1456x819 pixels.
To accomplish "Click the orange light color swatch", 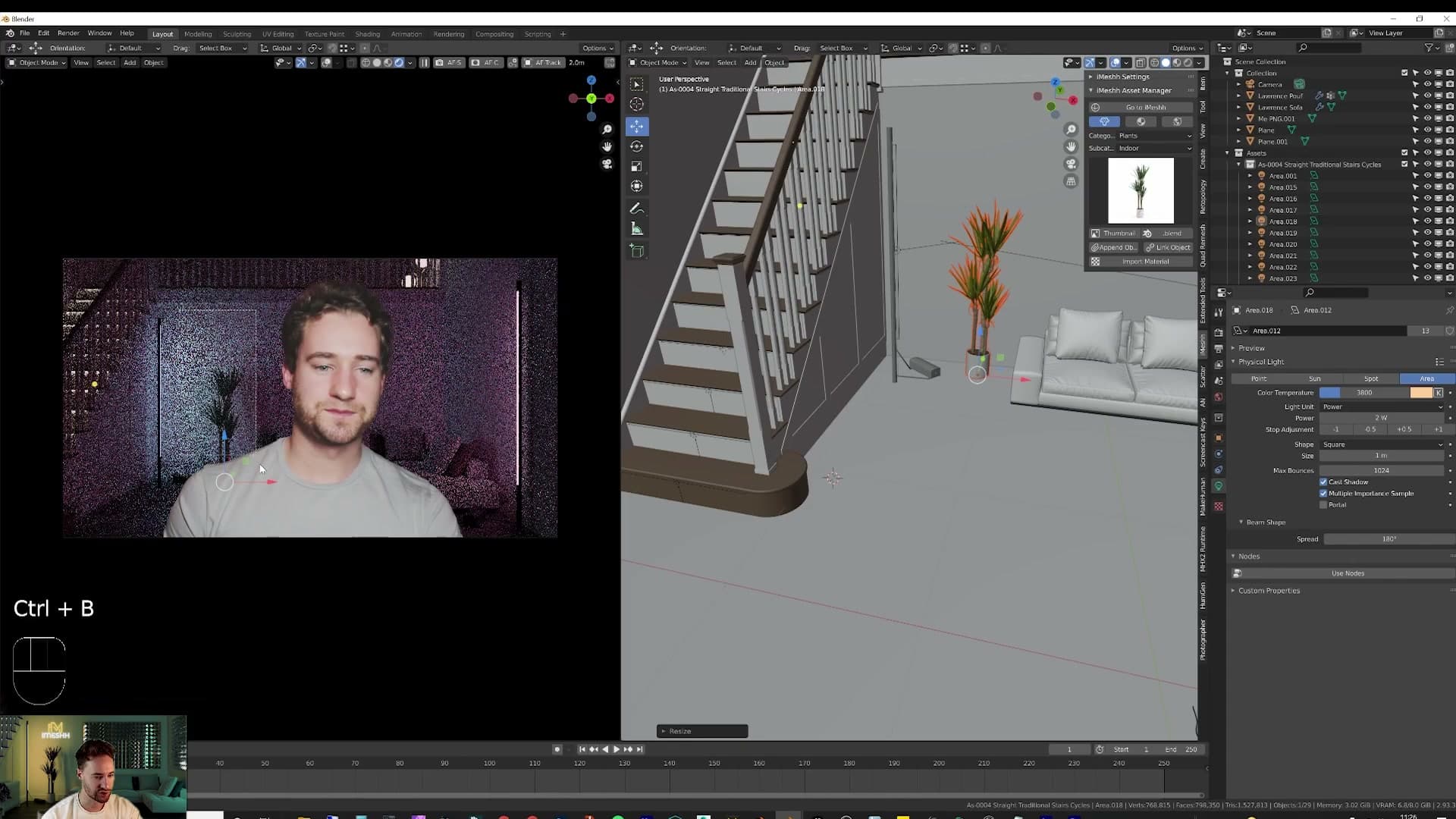I will (x=1421, y=393).
